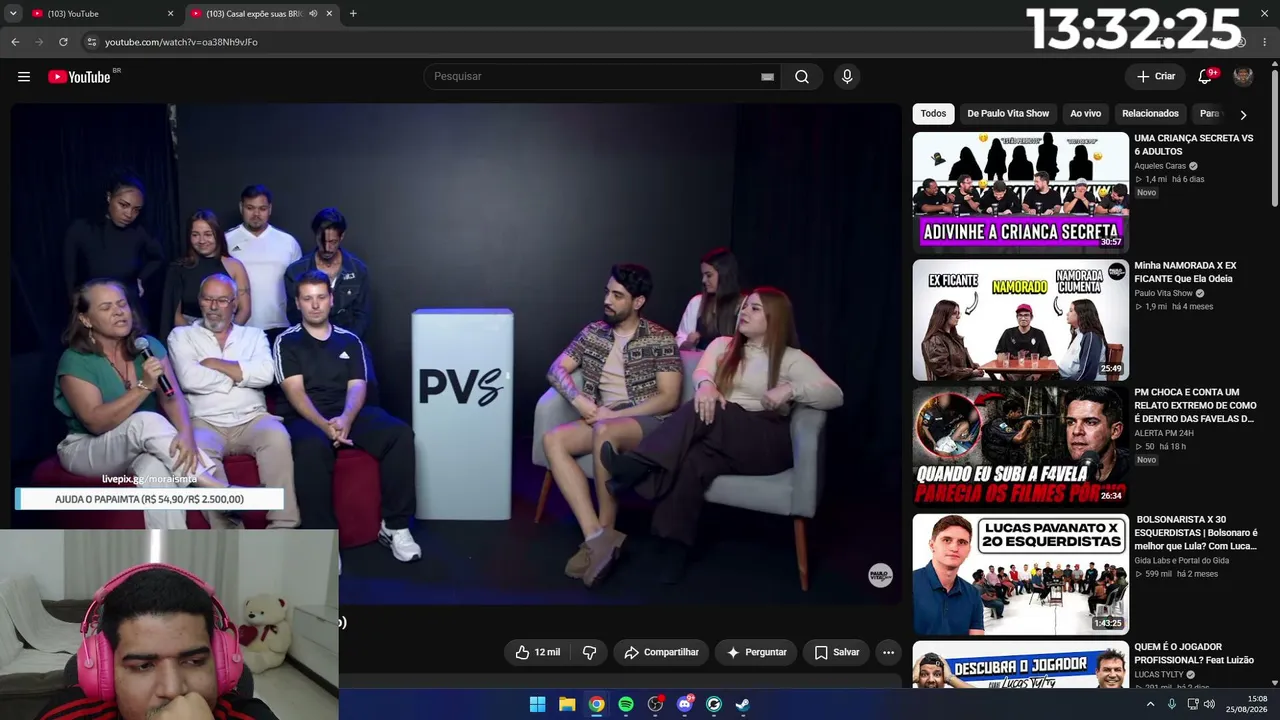Click the search magnifier button
This screenshot has height=720, width=1280.
point(802,77)
